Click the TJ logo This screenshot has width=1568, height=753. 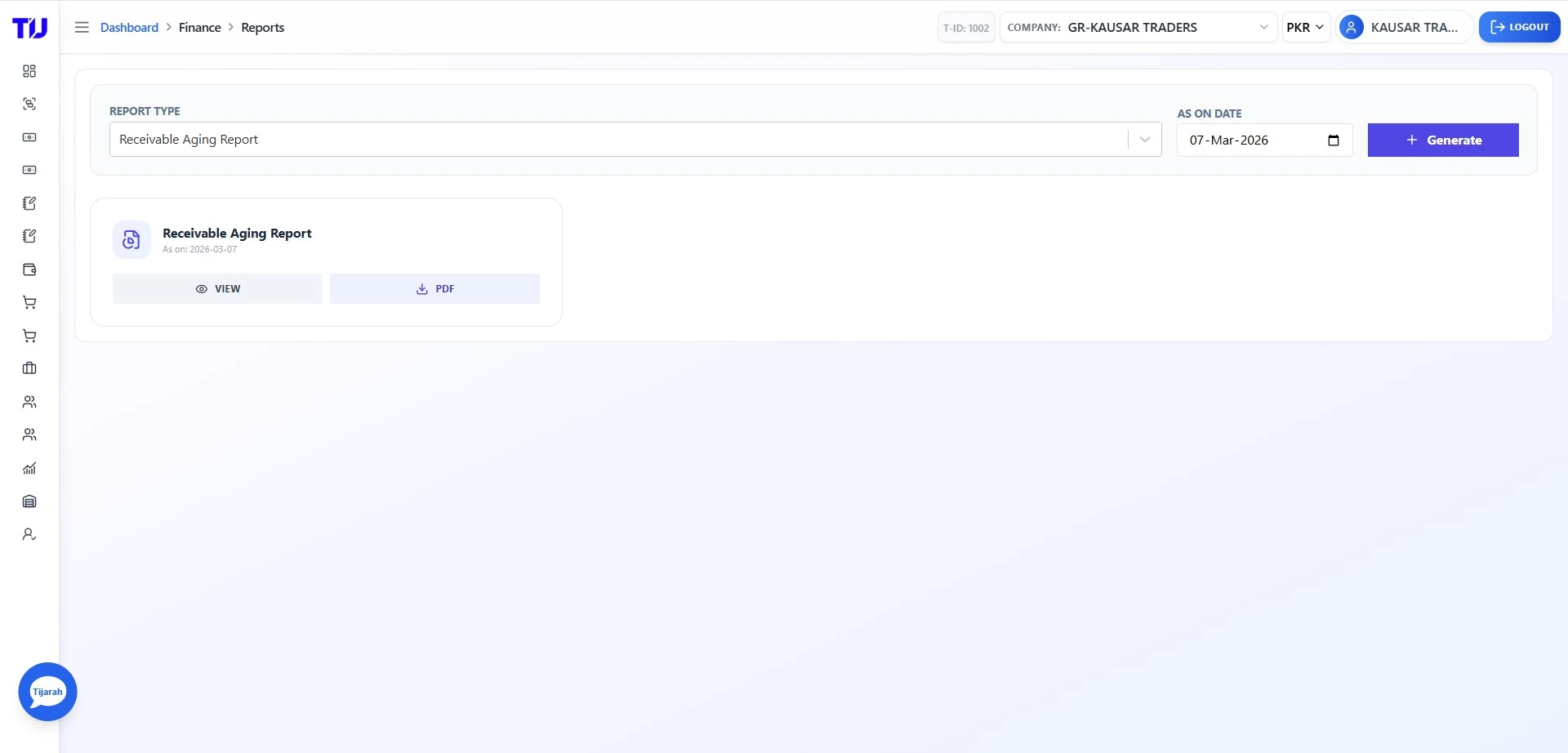(x=29, y=28)
